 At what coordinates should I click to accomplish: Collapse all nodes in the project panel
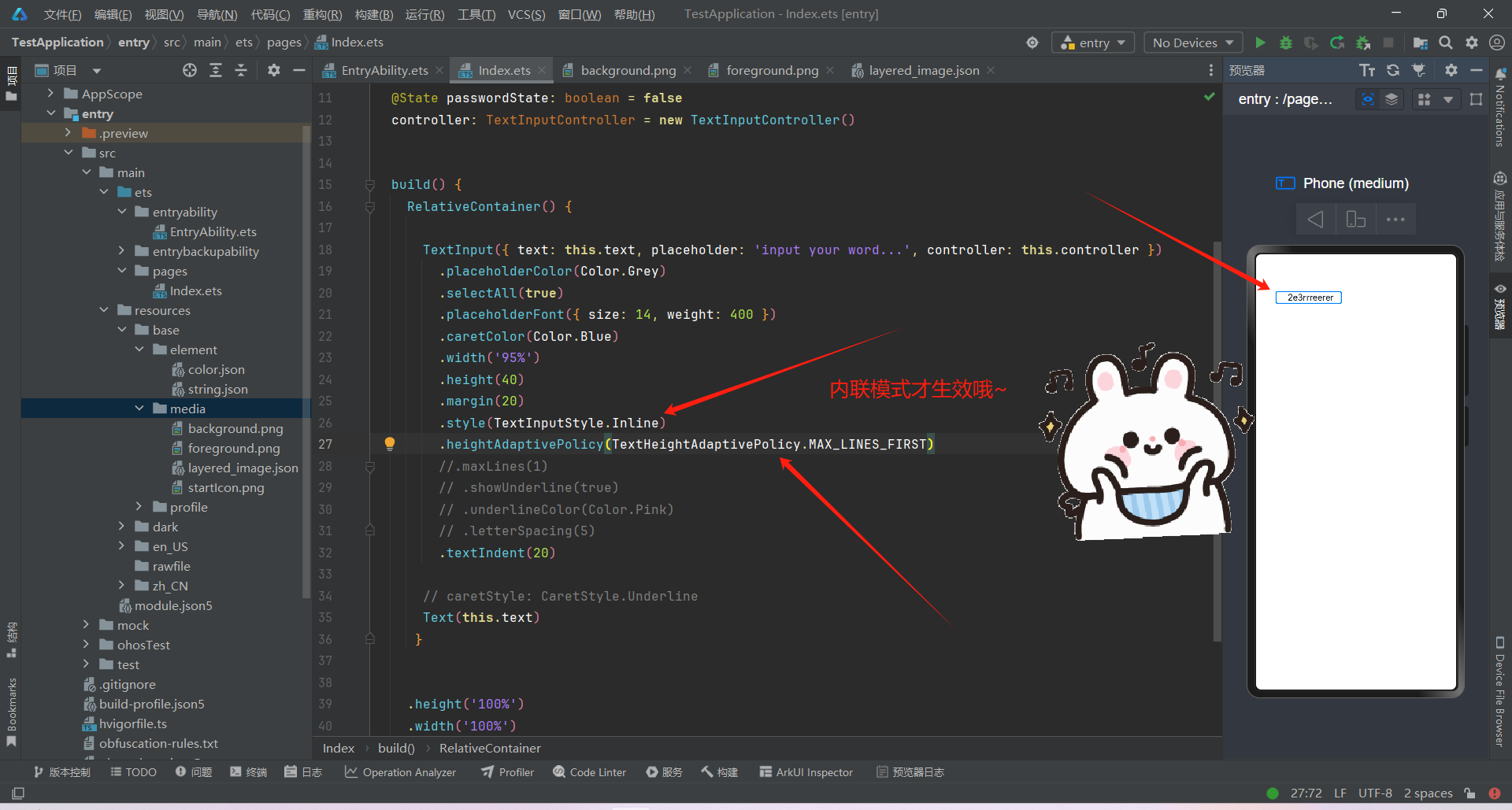pyautogui.click(x=241, y=71)
